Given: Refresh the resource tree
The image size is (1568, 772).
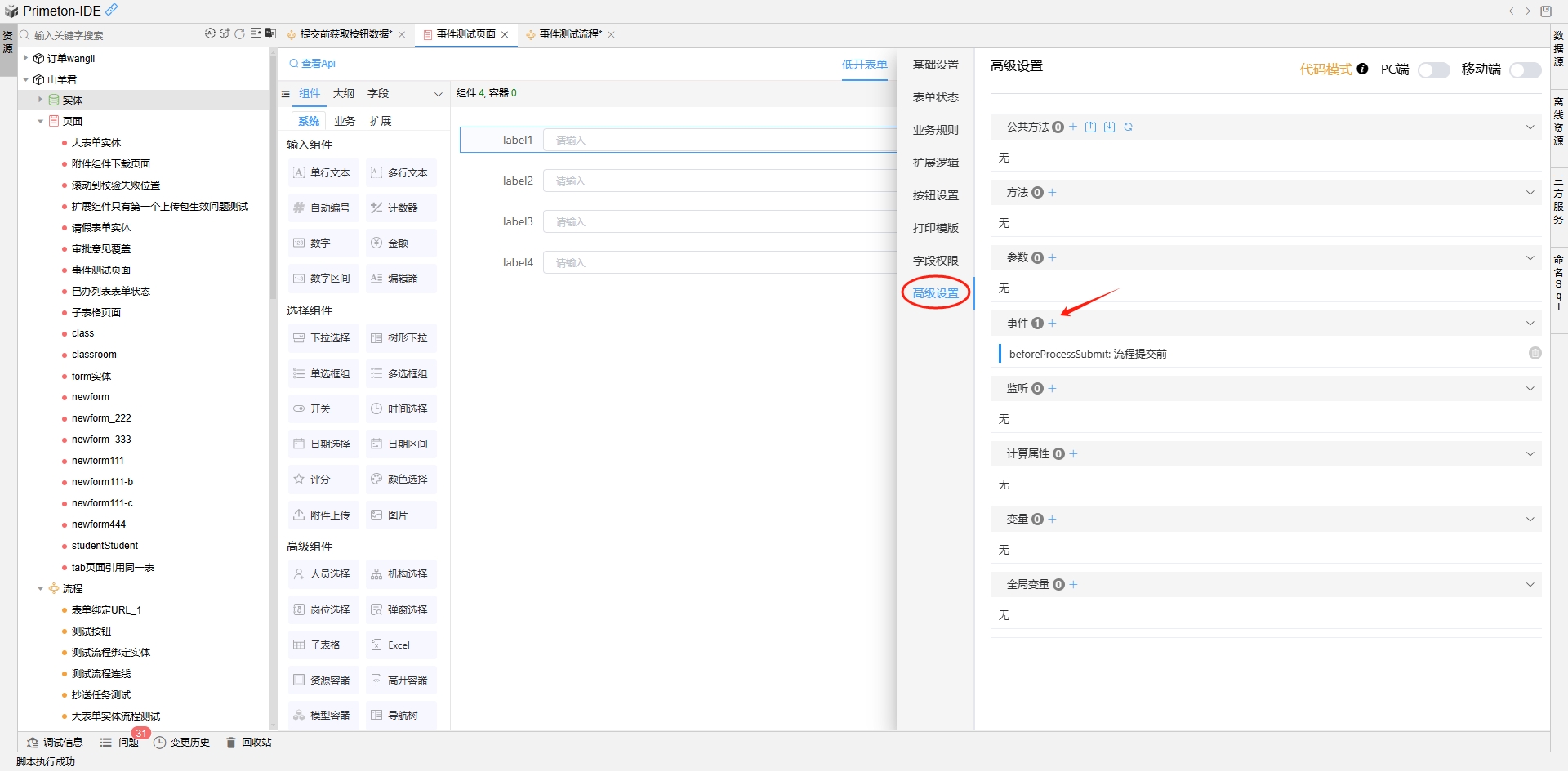Looking at the screenshot, I should (239, 33).
